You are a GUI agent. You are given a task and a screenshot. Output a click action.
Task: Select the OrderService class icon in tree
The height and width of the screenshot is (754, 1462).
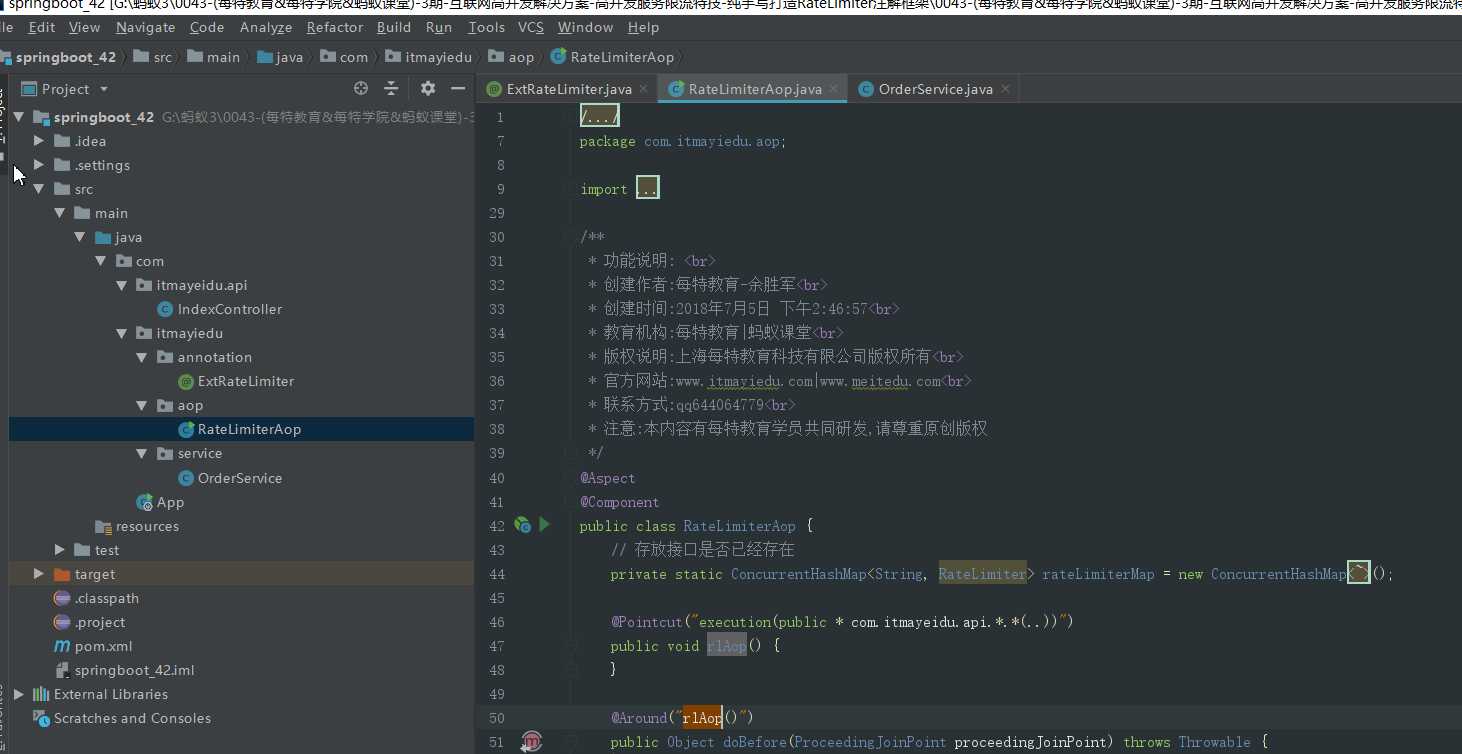click(x=186, y=478)
